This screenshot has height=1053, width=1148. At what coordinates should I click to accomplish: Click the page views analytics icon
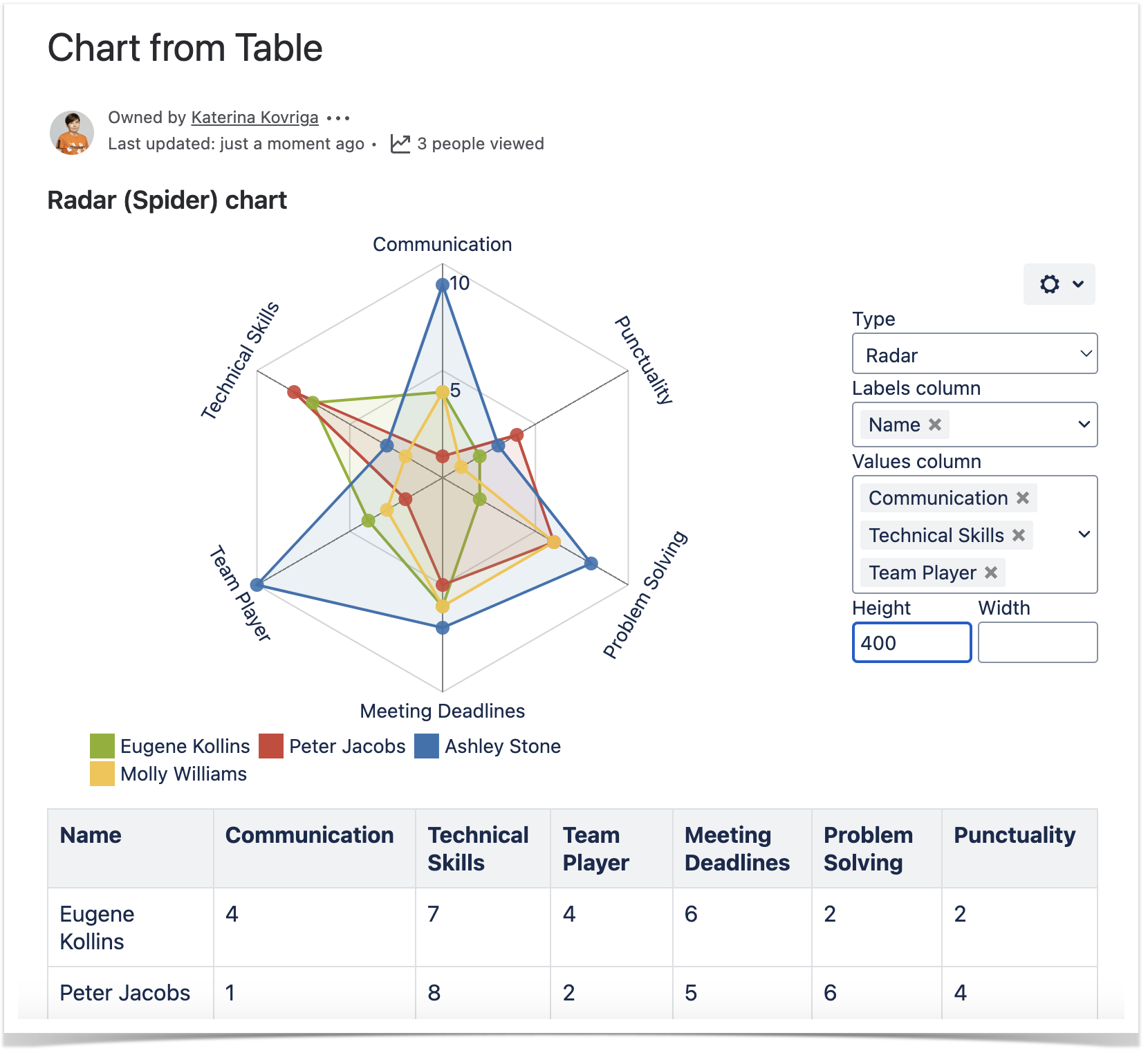pyautogui.click(x=400, y=144)
